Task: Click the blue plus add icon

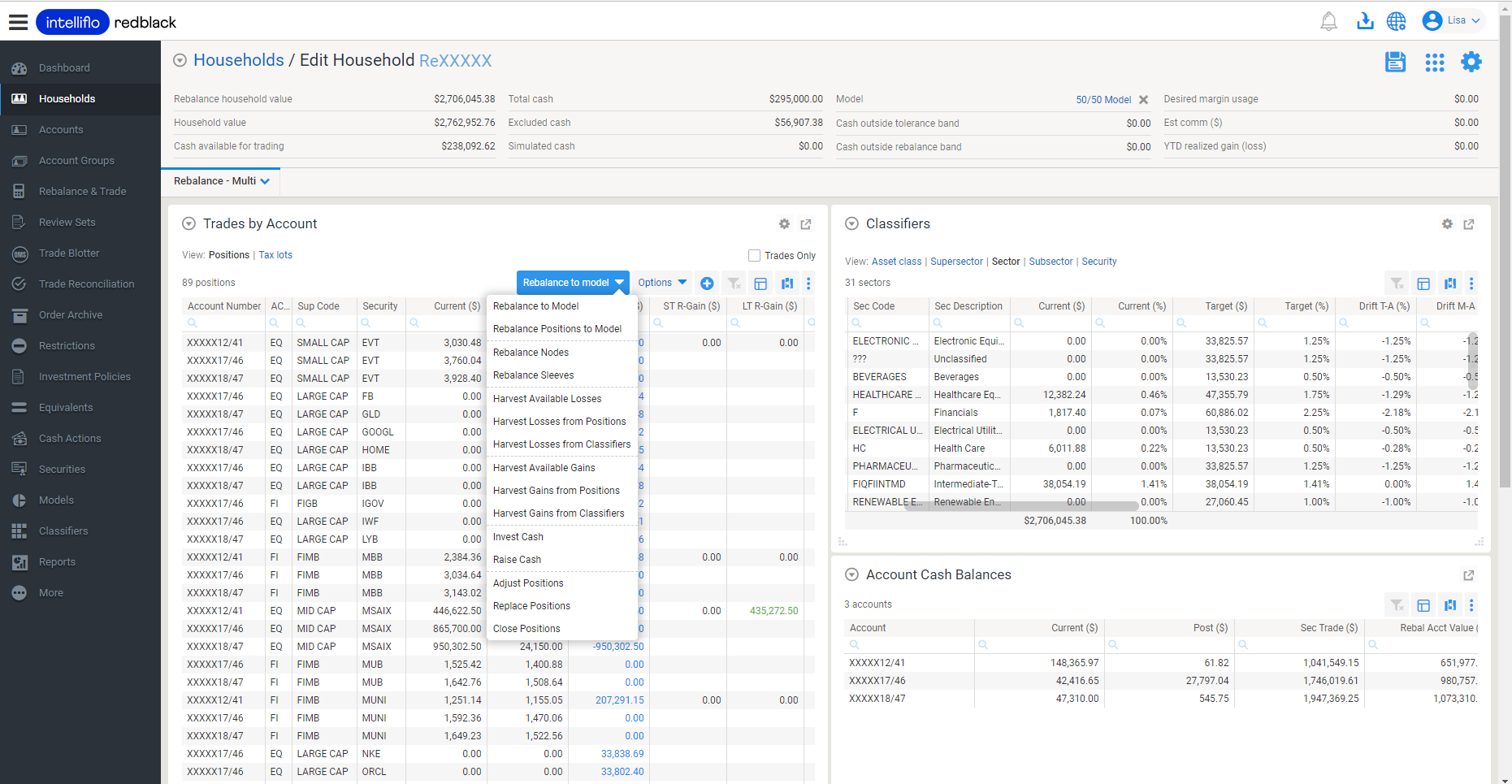Action: pos(707,284)
